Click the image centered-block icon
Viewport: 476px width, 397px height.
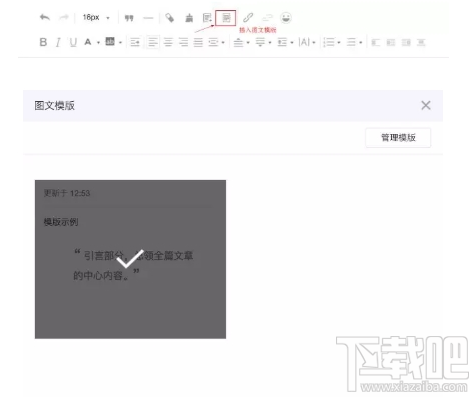click(421, 43)
